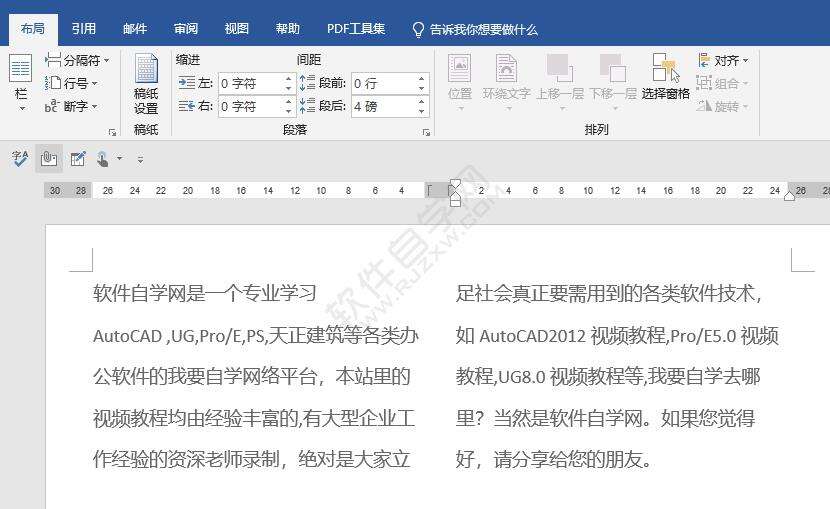Click the line 公软件的我要自学网络平台
The width and height of the screenshot is (830, 509).
pos(251,377)
